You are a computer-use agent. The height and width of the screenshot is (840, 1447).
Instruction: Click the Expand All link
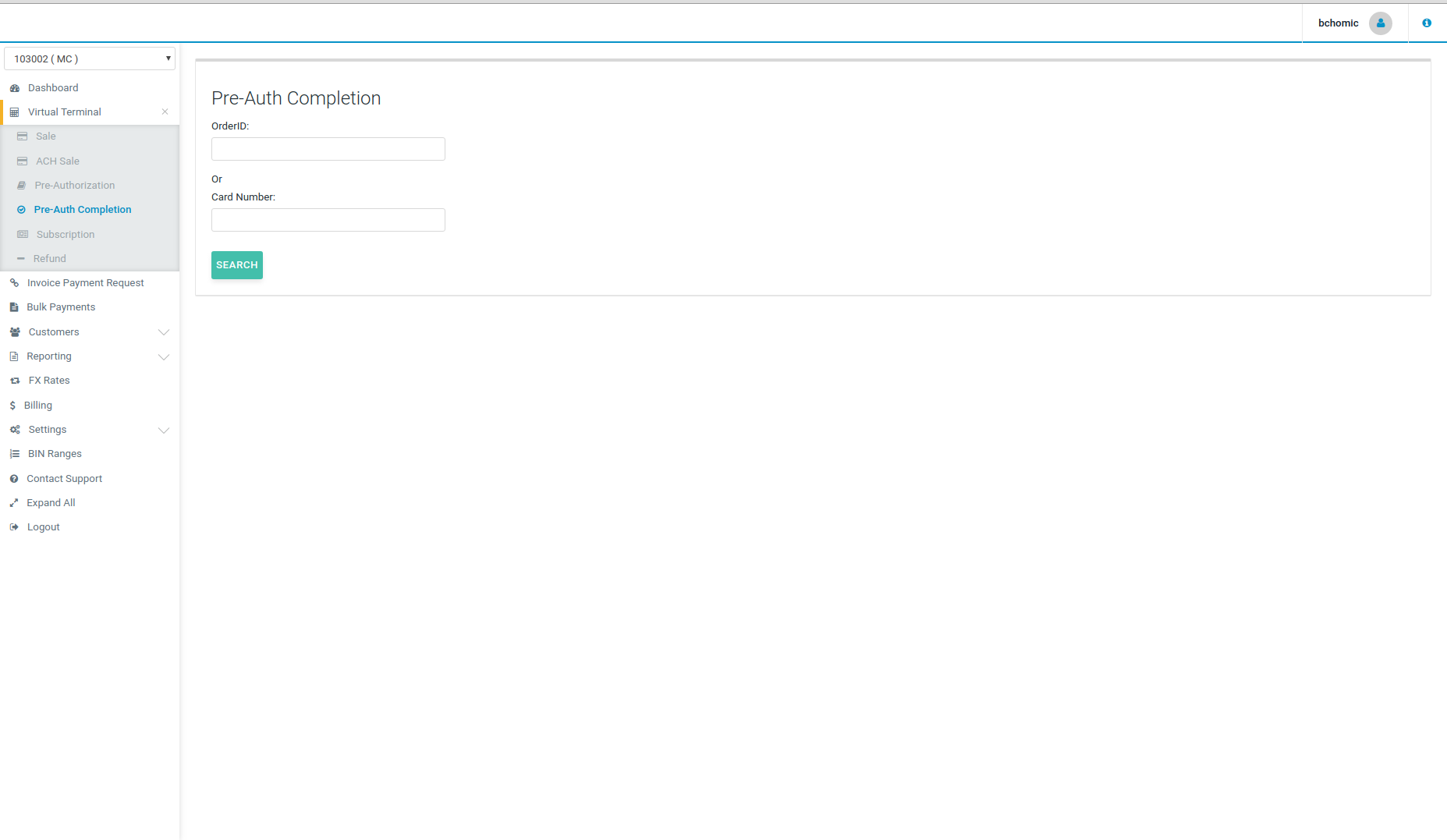[51, 503]
